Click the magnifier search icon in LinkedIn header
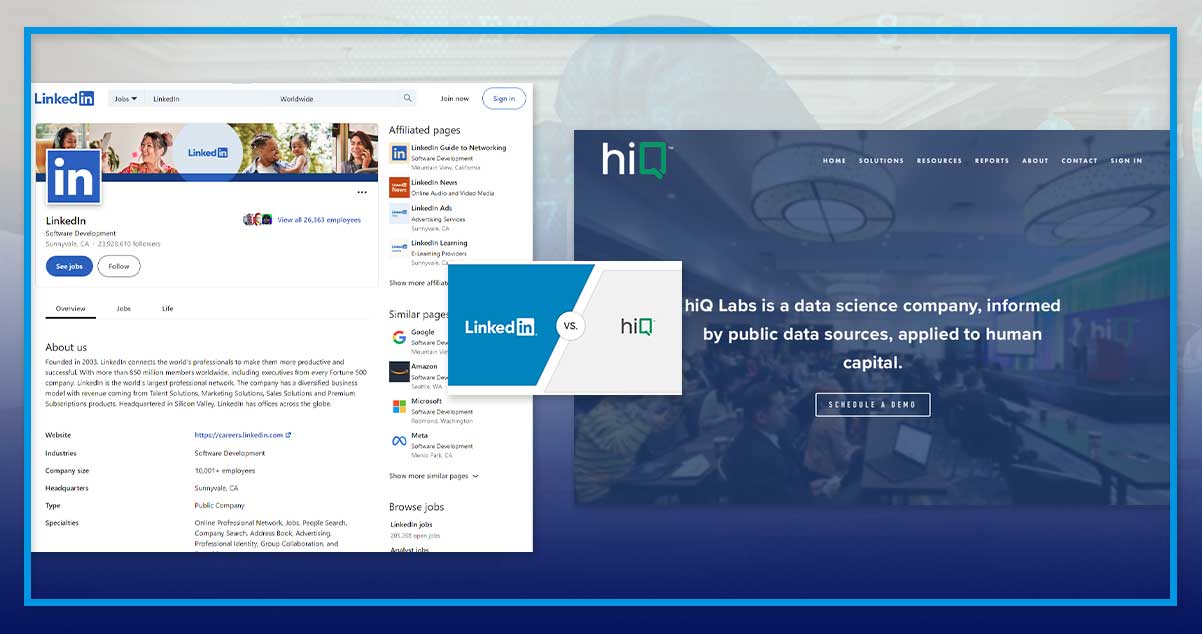 pyautogui.click(x=407, y=99)
